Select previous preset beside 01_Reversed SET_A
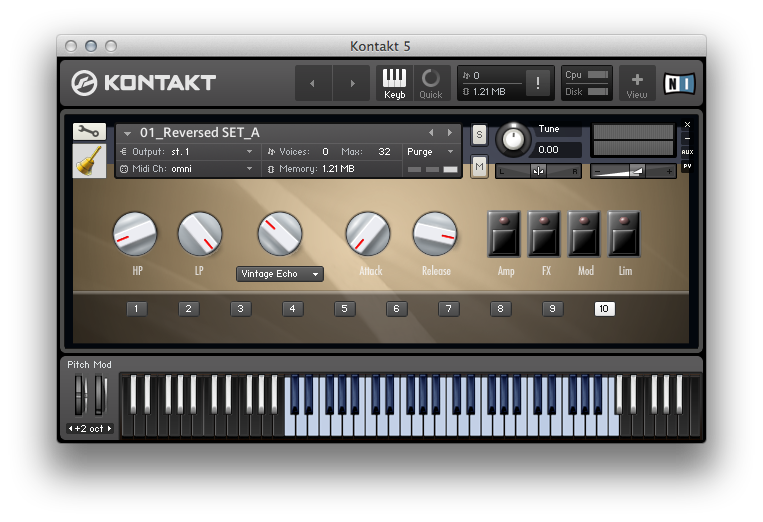Screen dimensions: 763x522 431,132
